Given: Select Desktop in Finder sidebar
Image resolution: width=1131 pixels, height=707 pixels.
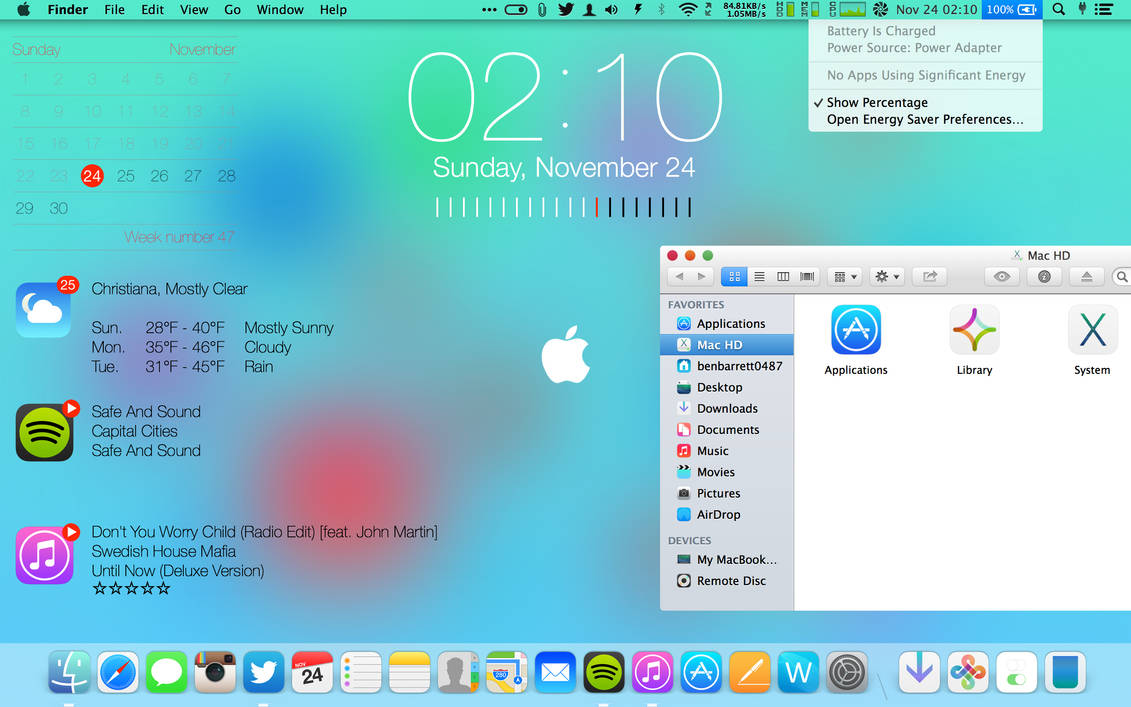Looking at the screenshot, I should click(726, 387).
